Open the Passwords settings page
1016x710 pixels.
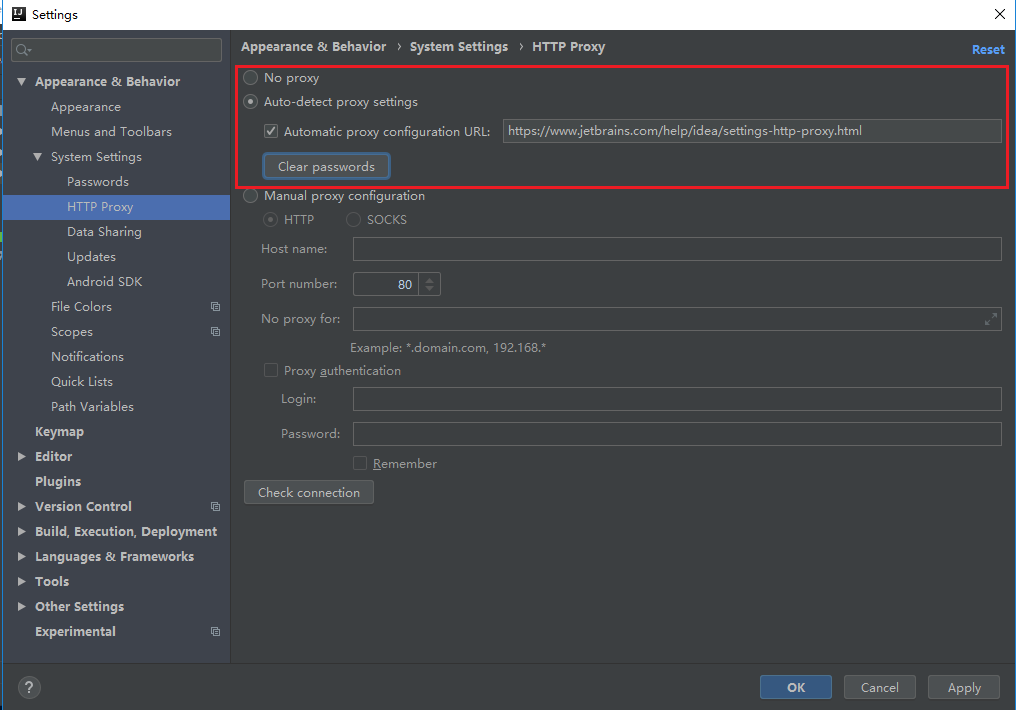(x=98, y=182)
